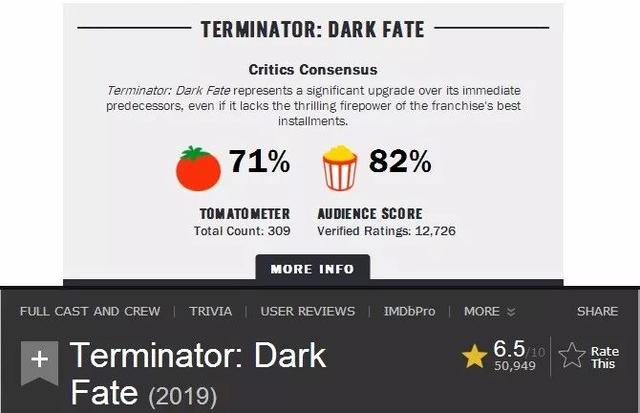Screen dimensions: 640x413
Task: Click the popcorn bucket audience icon
Action: (340, 168)
